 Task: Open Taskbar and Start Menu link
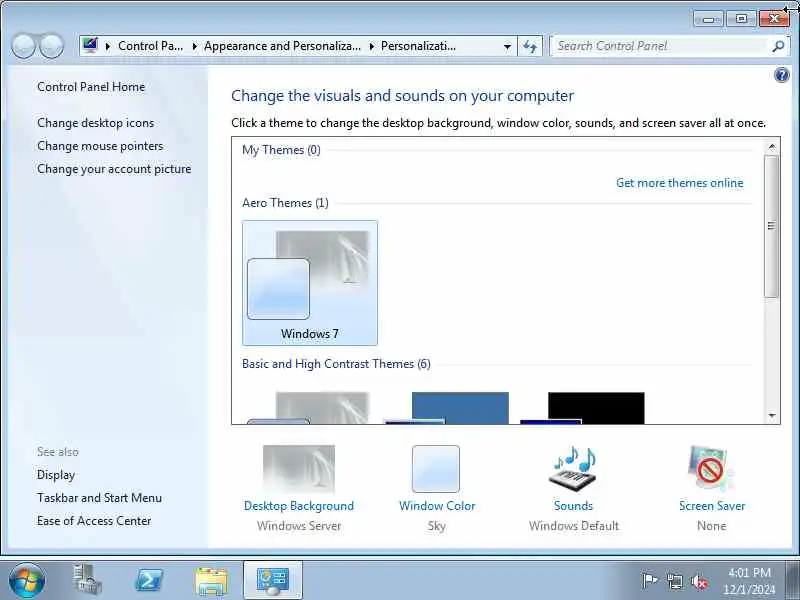pyautogui.click(x=99, y=498)
